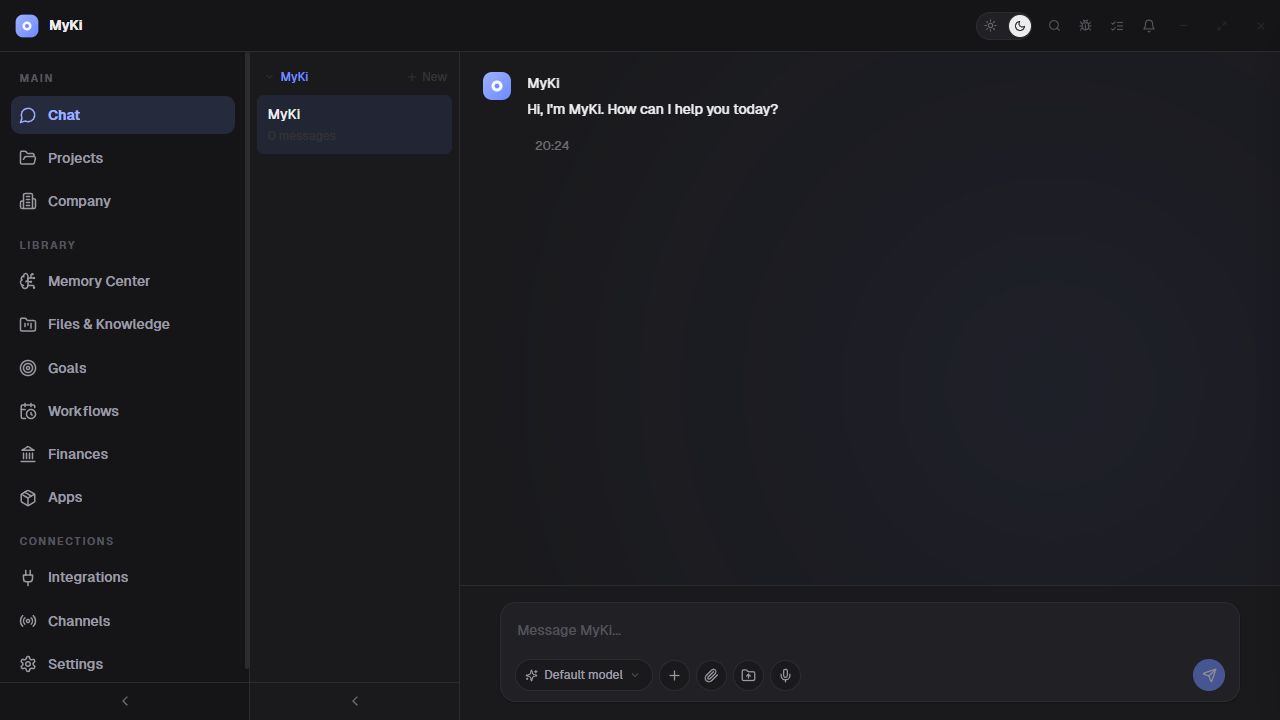The height and width of the screenshot is (720, 1280).
Task: Open Settings
Action: [x=123, y=664]
